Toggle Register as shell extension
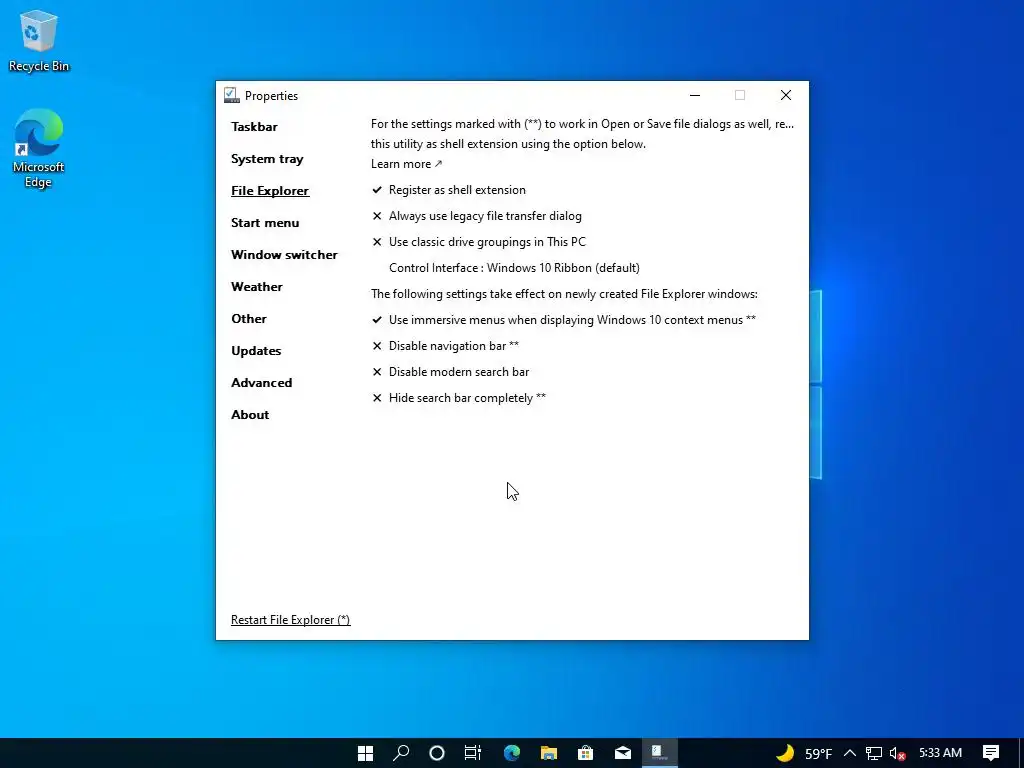Viewport: 1024px width, 768px height. pyautogui.click(x=449, y=190)
